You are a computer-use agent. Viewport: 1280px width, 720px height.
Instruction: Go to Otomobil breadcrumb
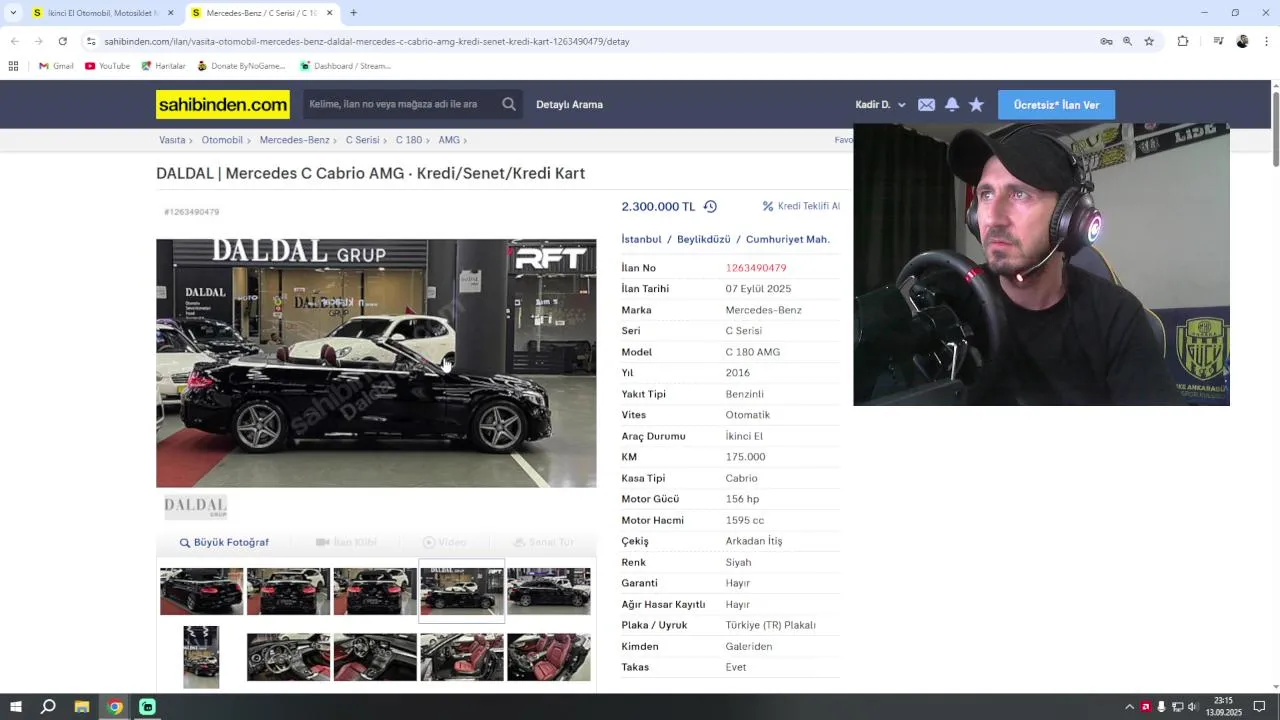222,140
